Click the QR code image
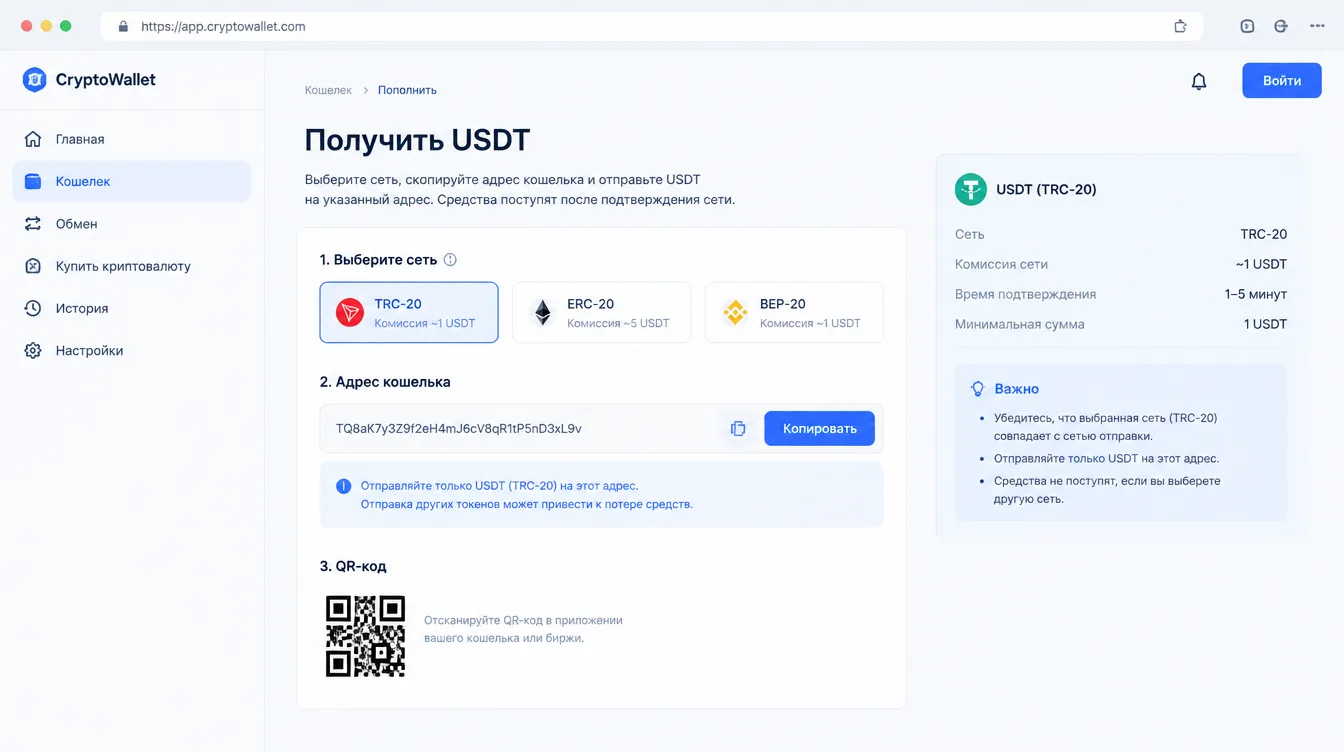The image size is (1344, 752). [x=366, y=637]
